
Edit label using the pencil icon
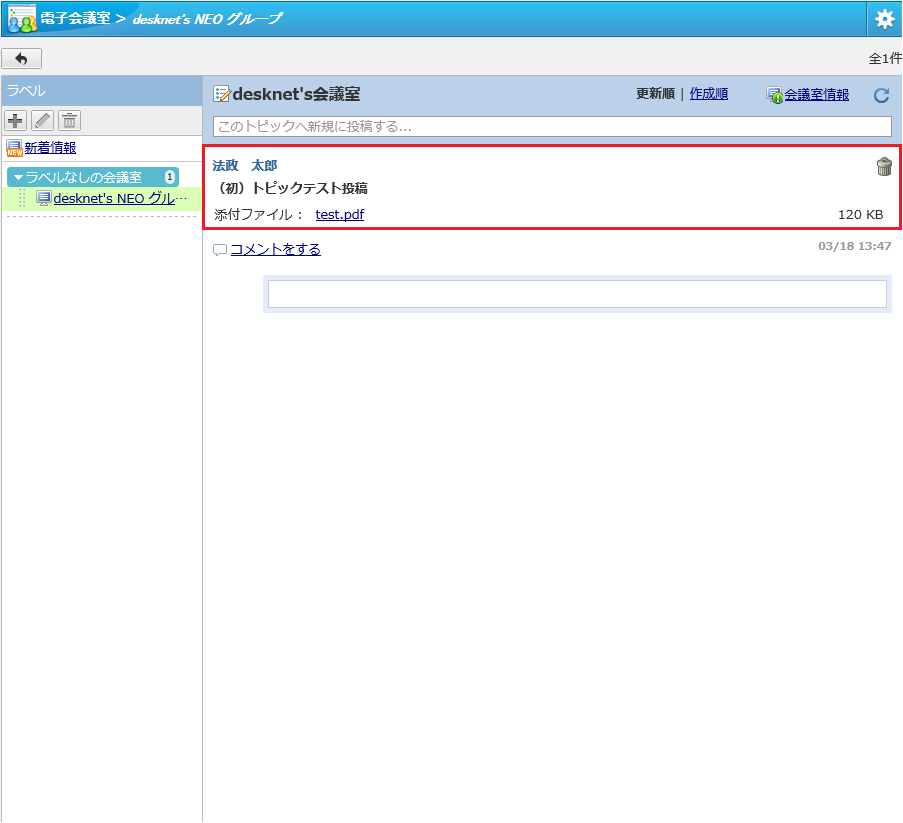(x=43, y=120)
